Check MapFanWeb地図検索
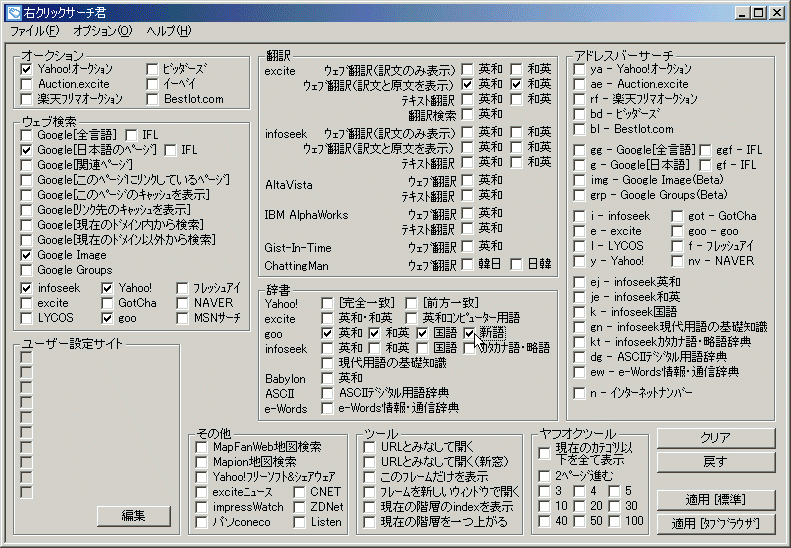The image size is (791, 548). tap(201, 447)
